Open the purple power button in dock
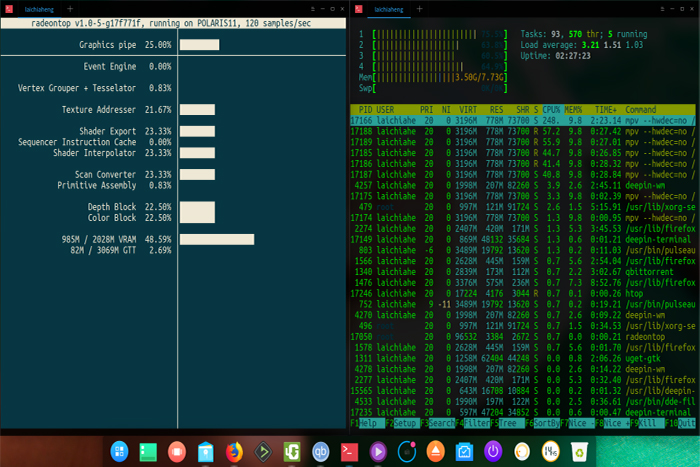Screen dimensions: 700x467 click(x=493, y=452)
